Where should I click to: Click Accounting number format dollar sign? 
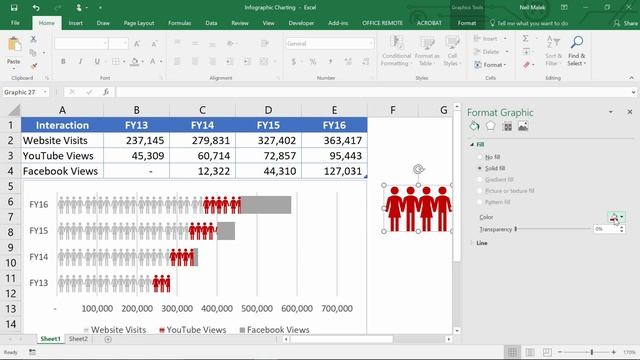[x=293, y=62]
